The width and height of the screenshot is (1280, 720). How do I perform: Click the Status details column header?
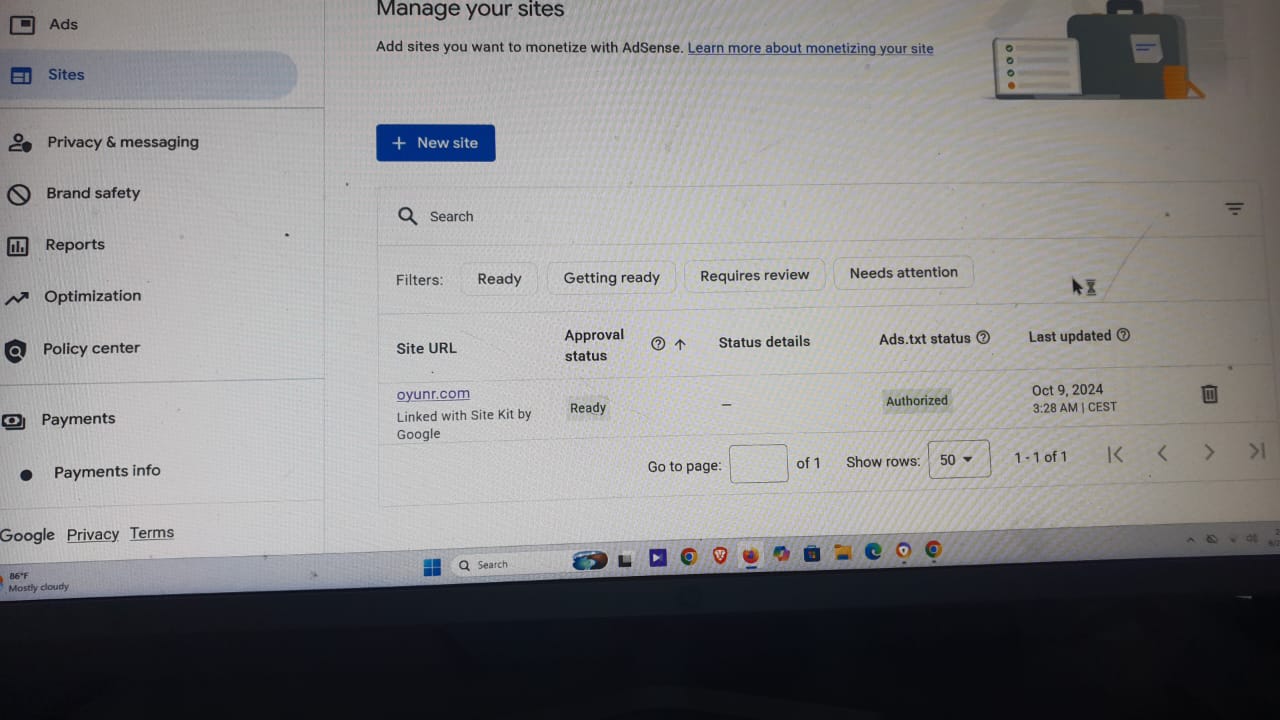[x=764, y=342]
